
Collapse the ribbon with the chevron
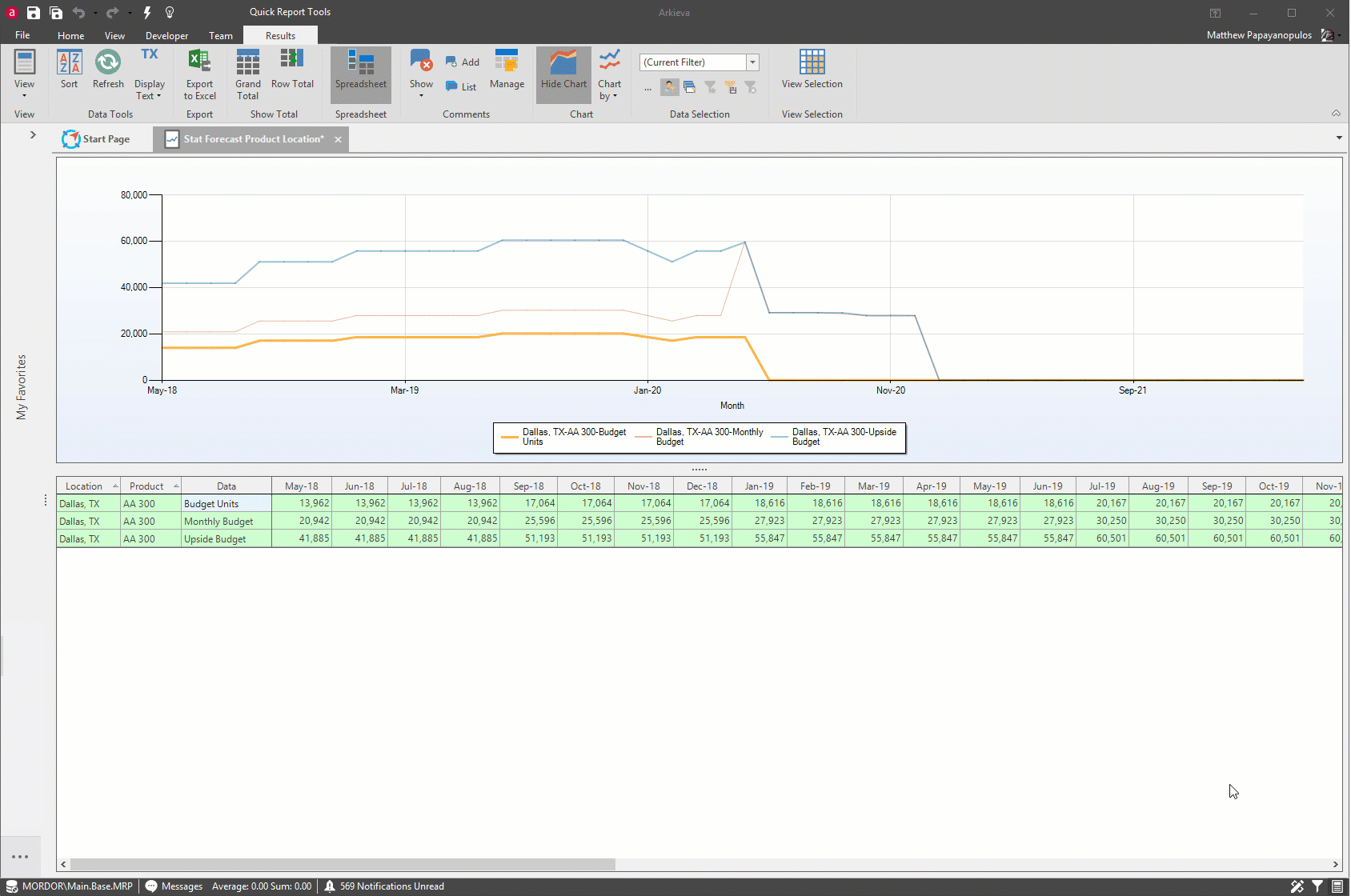[x=1336, y=114]
